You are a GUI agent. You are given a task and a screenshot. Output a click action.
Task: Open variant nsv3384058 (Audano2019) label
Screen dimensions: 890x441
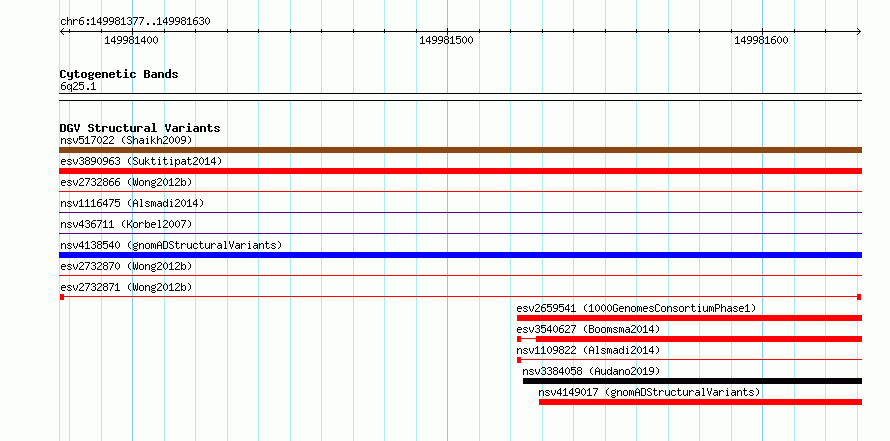[591, 371]
